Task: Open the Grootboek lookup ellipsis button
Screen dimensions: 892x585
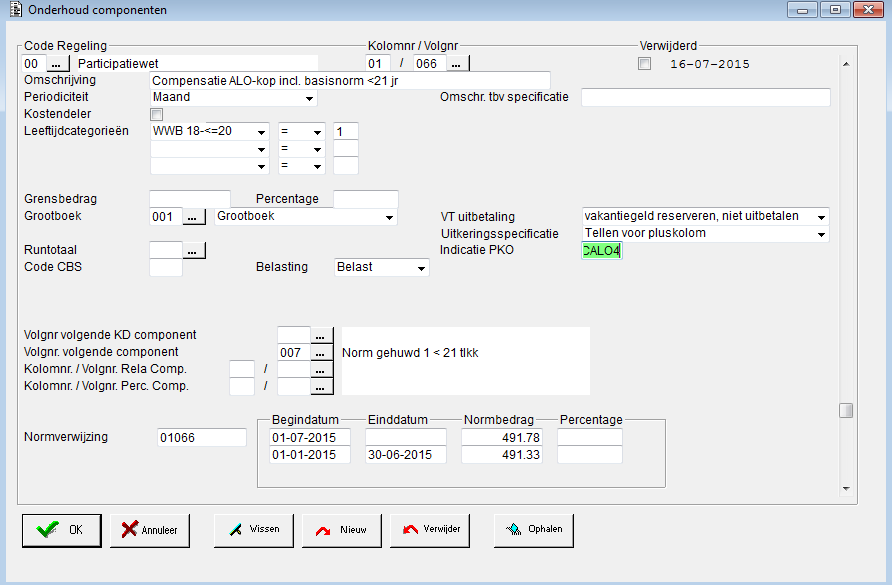Action: tap(193, 217)
